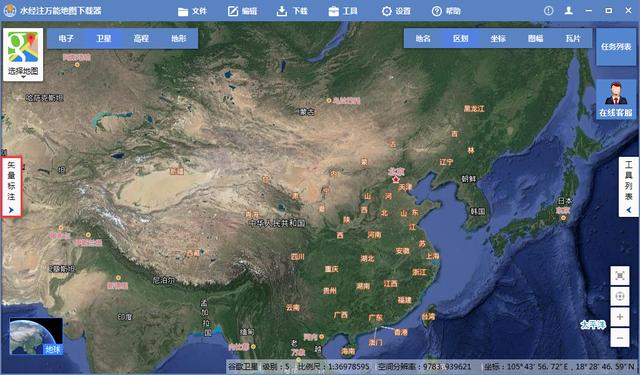Click the 广西 province label

point(340,315)
